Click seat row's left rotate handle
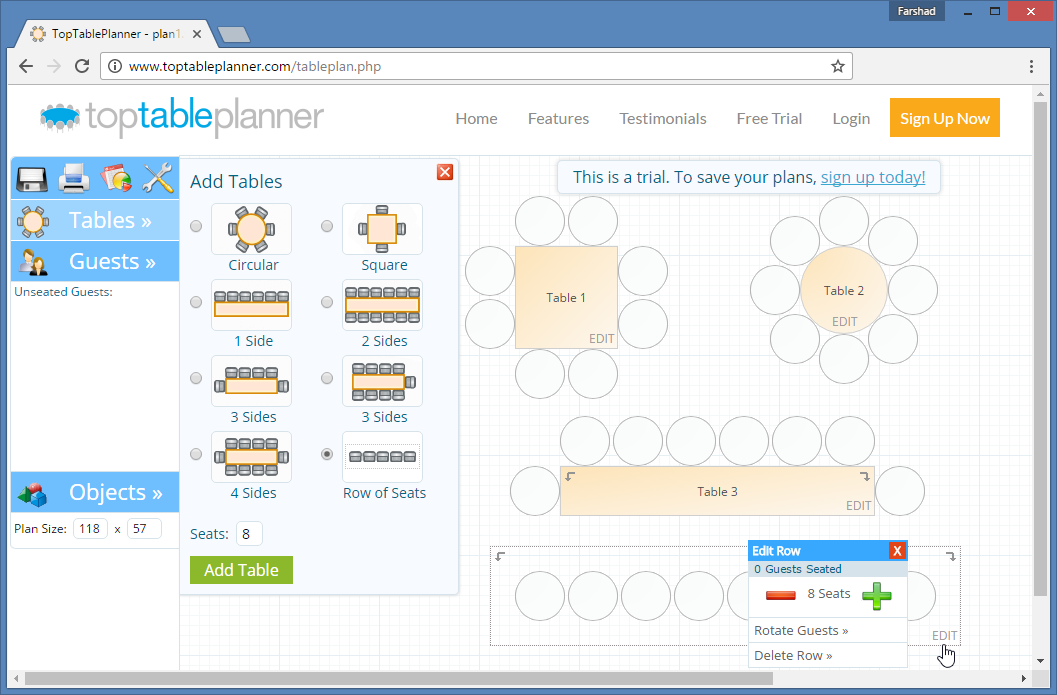The image size is (1057, 695). pos(500,556)
